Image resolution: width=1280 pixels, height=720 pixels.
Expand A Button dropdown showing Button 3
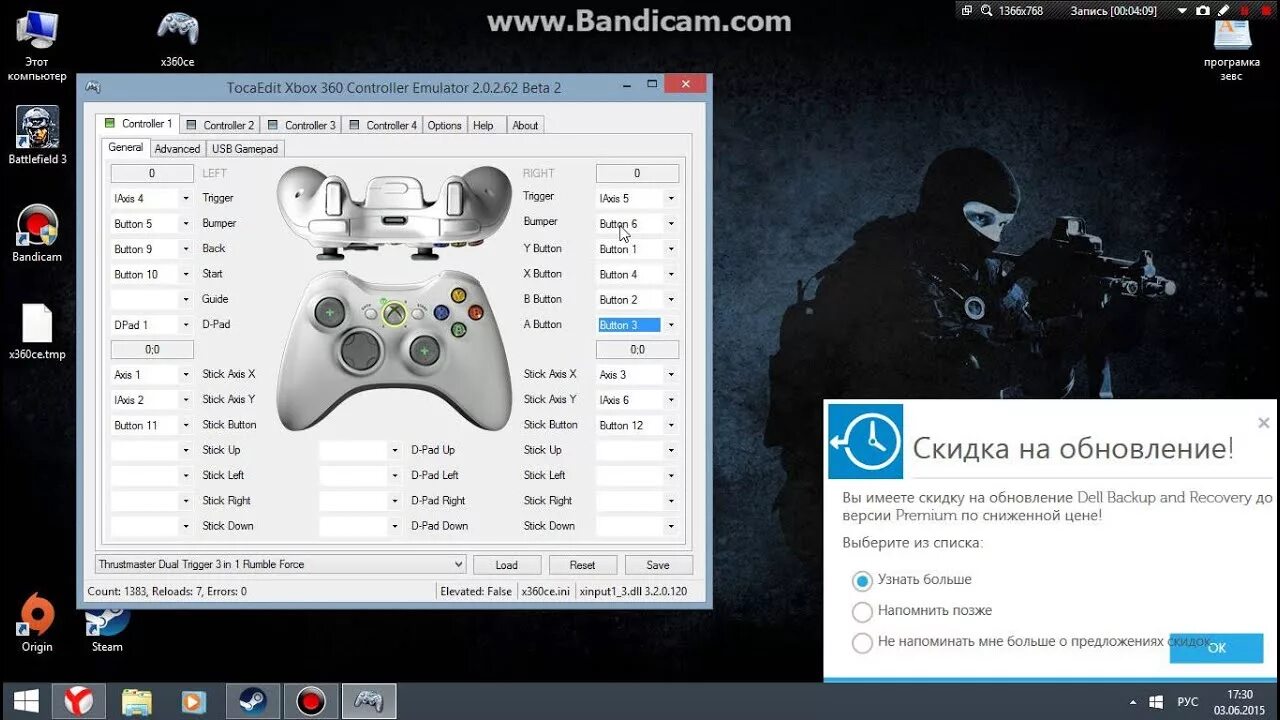671,325
